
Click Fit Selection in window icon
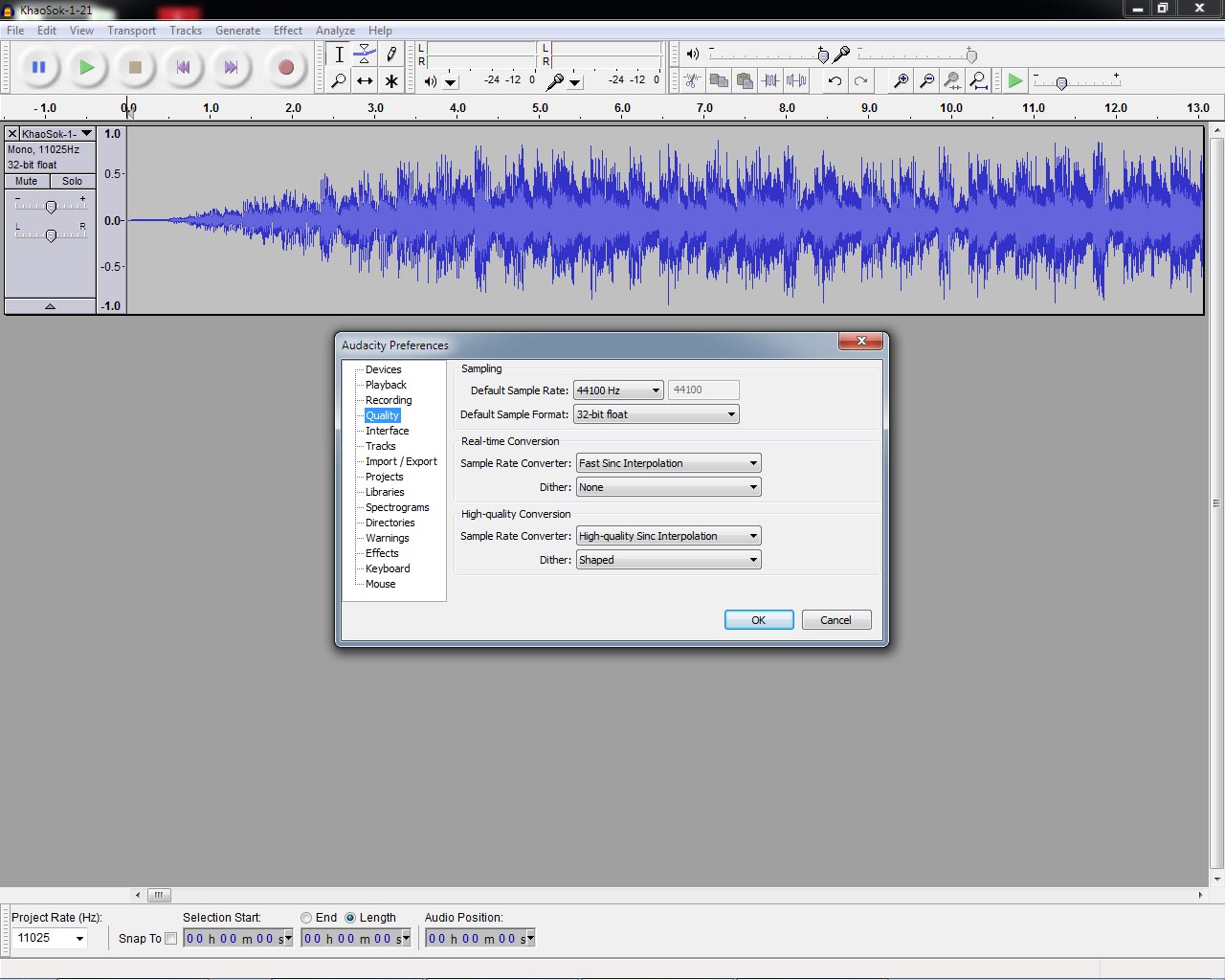click(x=952, y=81)
